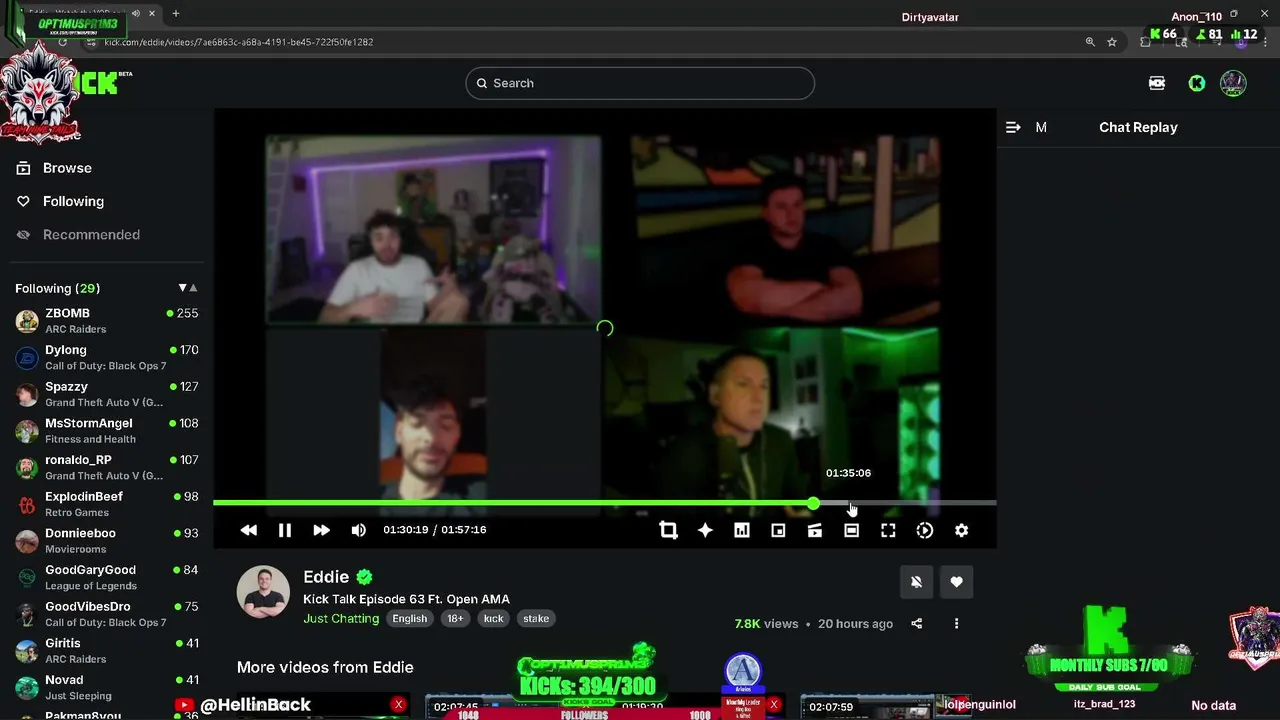Click the 7.8K views text

click(x=766, y=624)
